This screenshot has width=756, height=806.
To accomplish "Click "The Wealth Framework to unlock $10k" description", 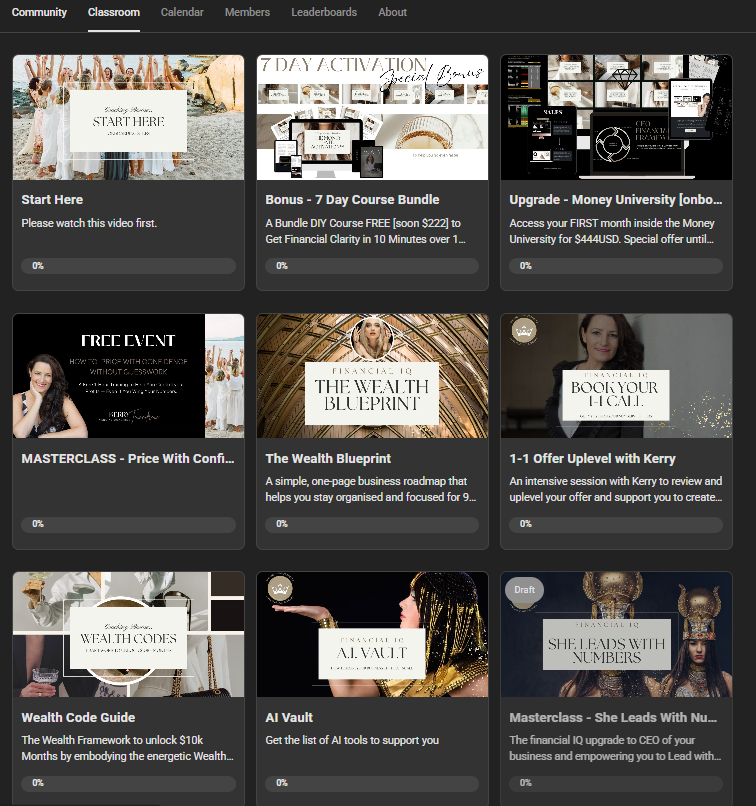I will (x=127, y=748).
